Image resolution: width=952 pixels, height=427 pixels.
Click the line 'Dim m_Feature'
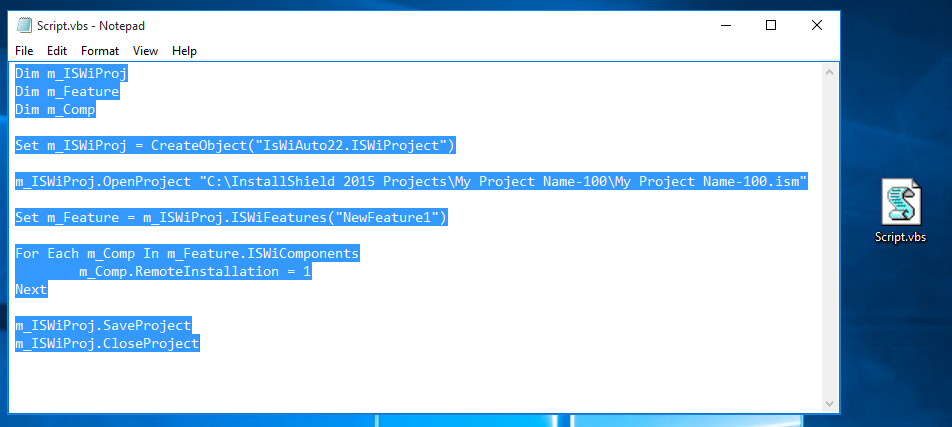pyautogui.click(x=67, y=92)
